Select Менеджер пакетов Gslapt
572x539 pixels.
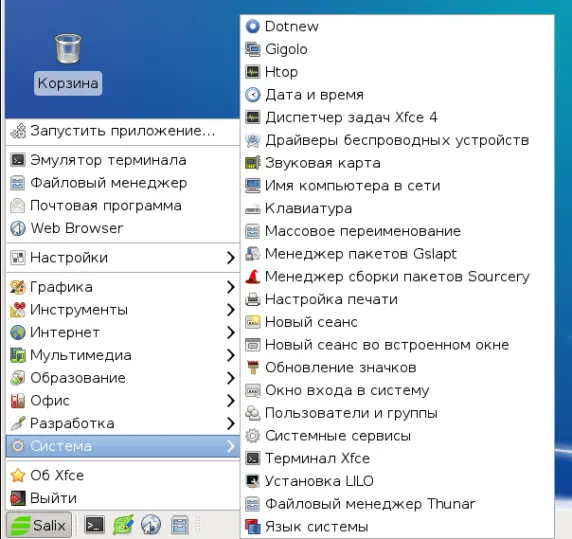pyautogui.click(x=397, y=254)
